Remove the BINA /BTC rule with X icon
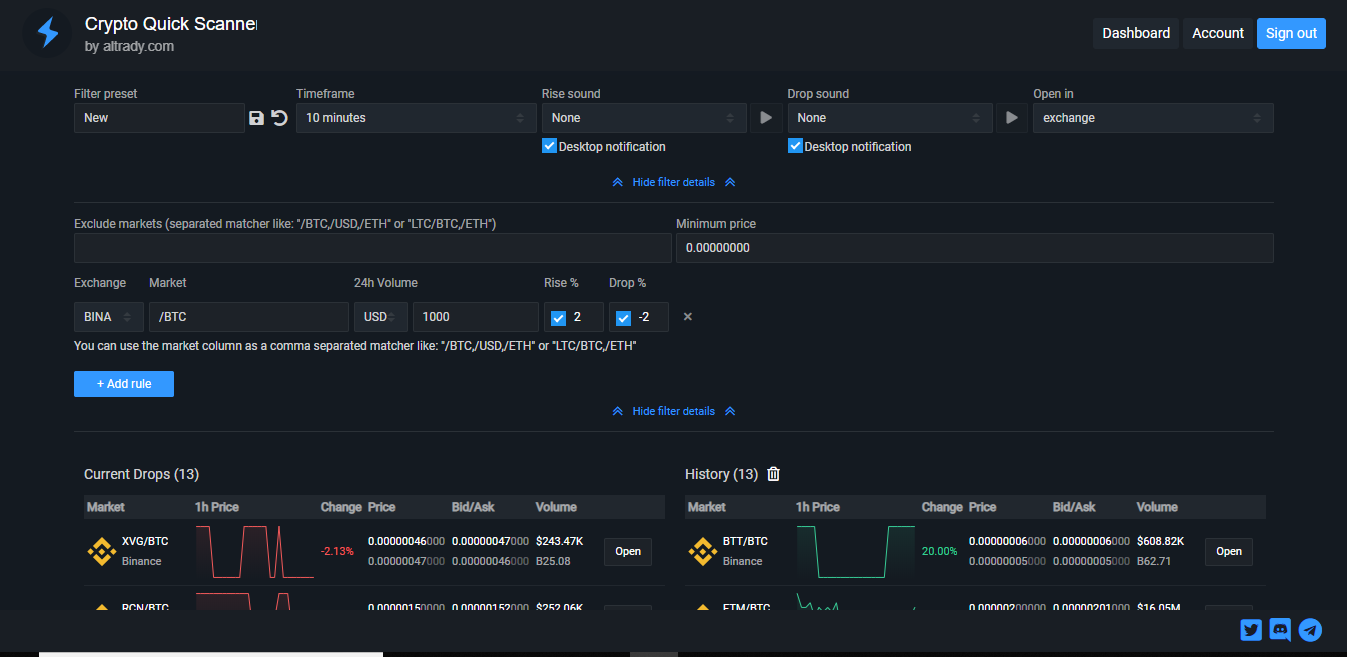The image size is (1347, 657). tap(687, 316)
